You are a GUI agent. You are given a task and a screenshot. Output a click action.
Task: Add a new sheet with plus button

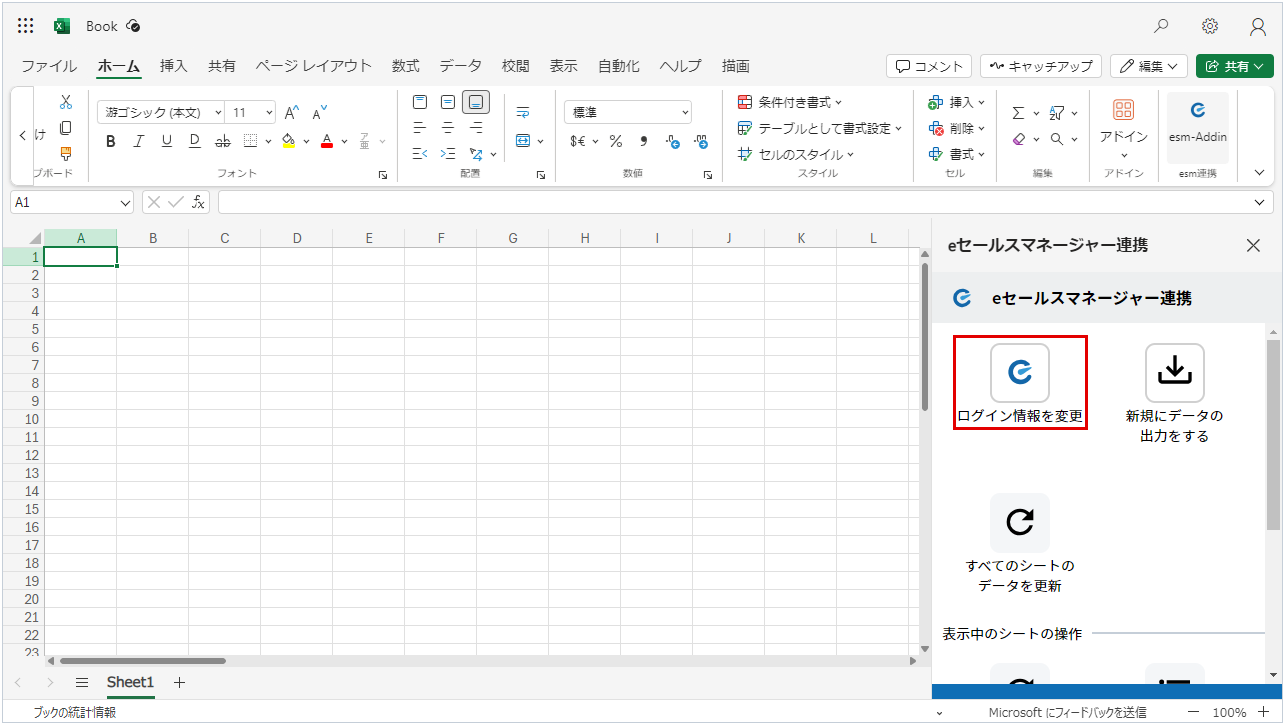click(179, 682)
